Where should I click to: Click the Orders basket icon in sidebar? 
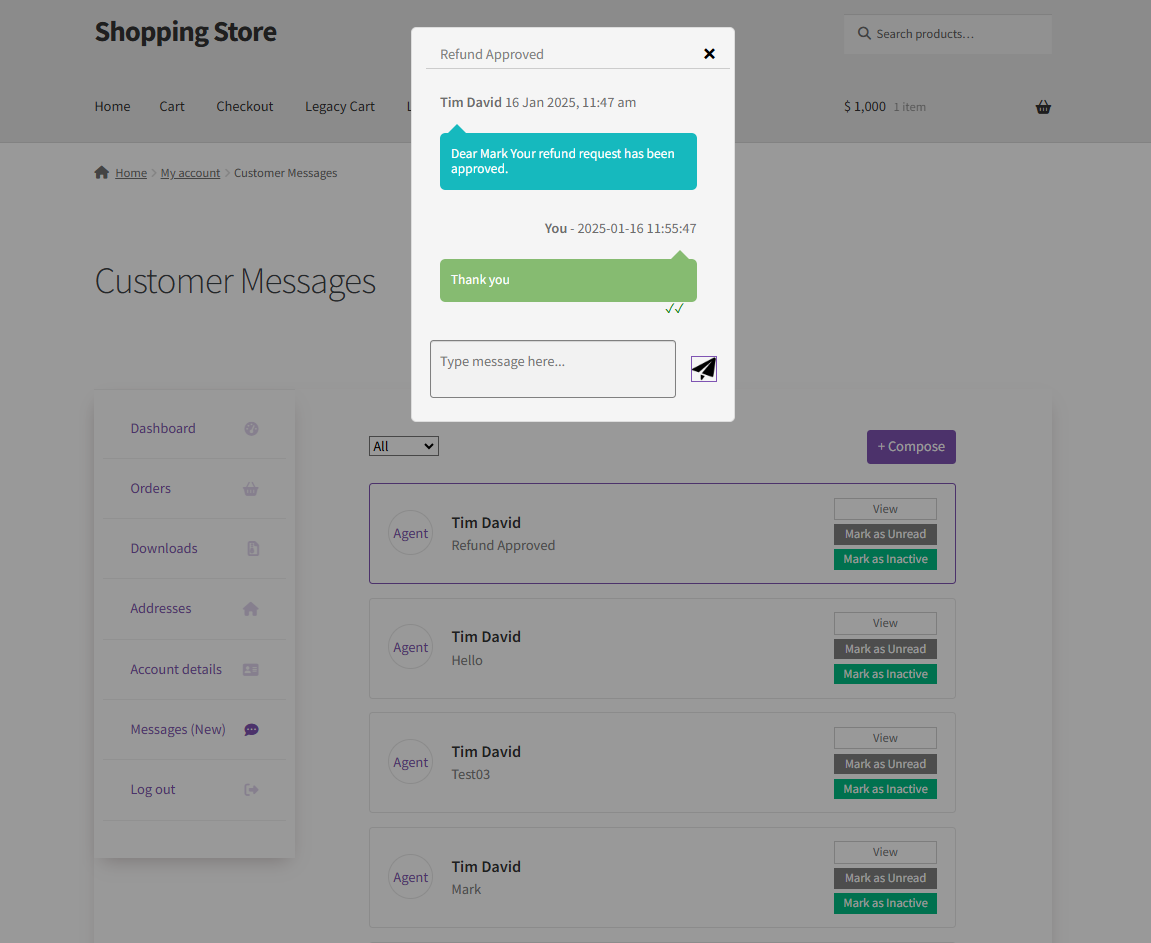(251, 489)
